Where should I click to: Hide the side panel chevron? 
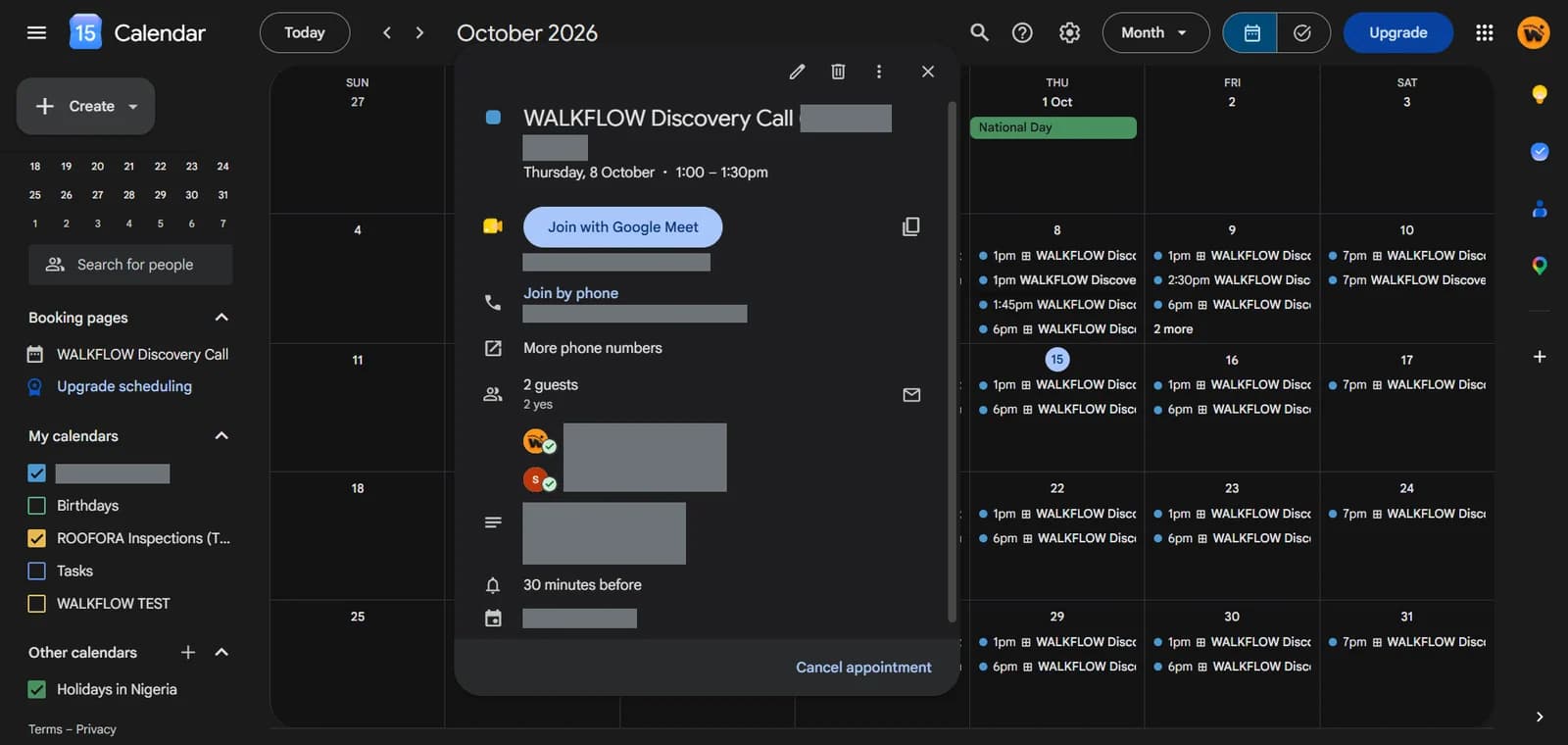[1540, 717]
